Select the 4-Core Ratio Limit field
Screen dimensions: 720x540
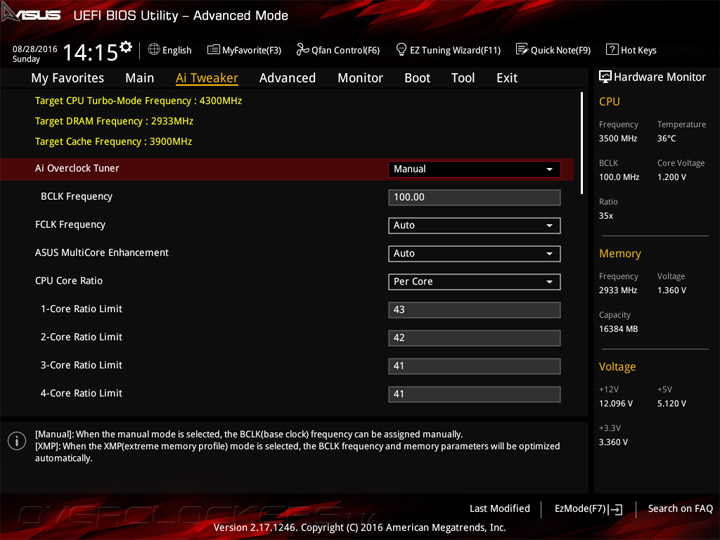click(x=474, y=394)
